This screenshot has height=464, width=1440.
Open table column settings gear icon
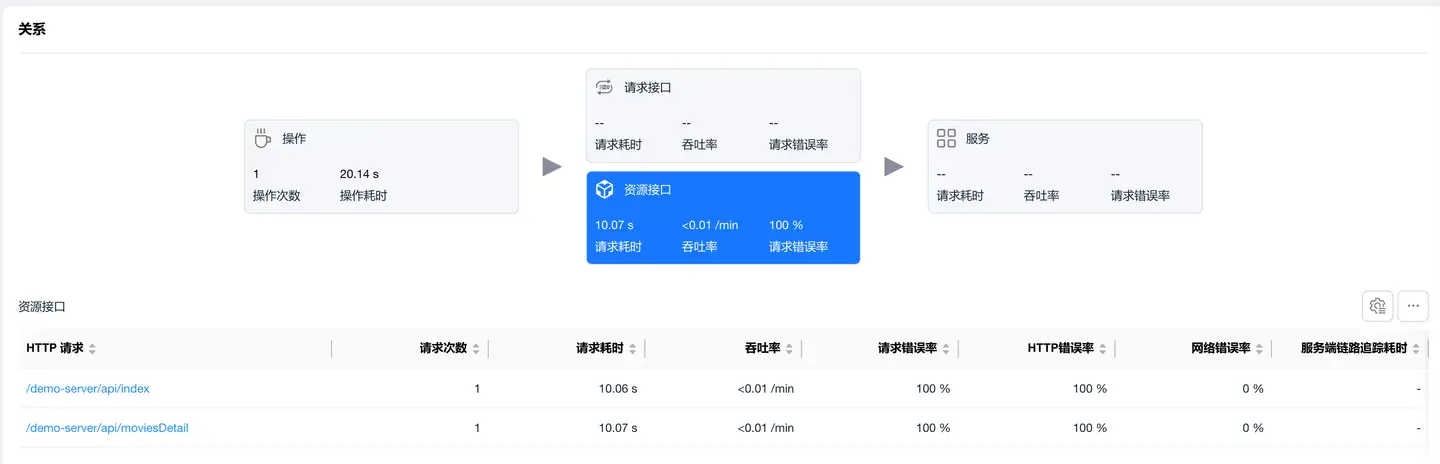[x=1377, y=306]
